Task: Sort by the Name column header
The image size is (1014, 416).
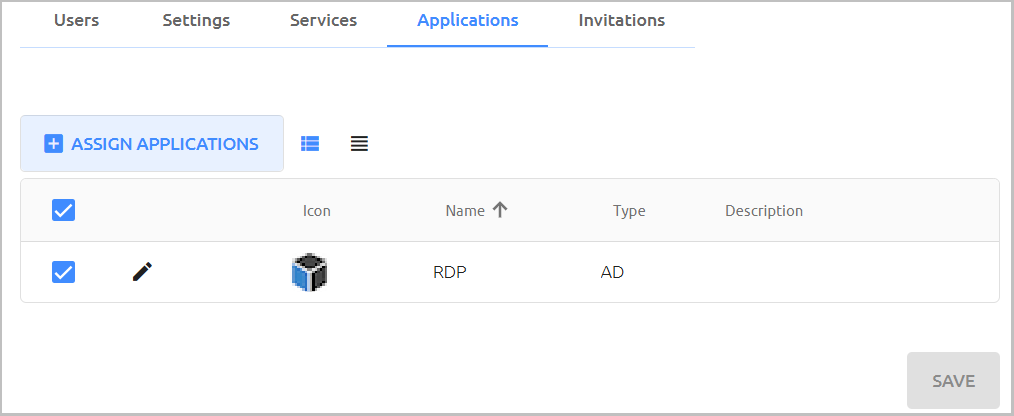Action: tap(465, 211)
